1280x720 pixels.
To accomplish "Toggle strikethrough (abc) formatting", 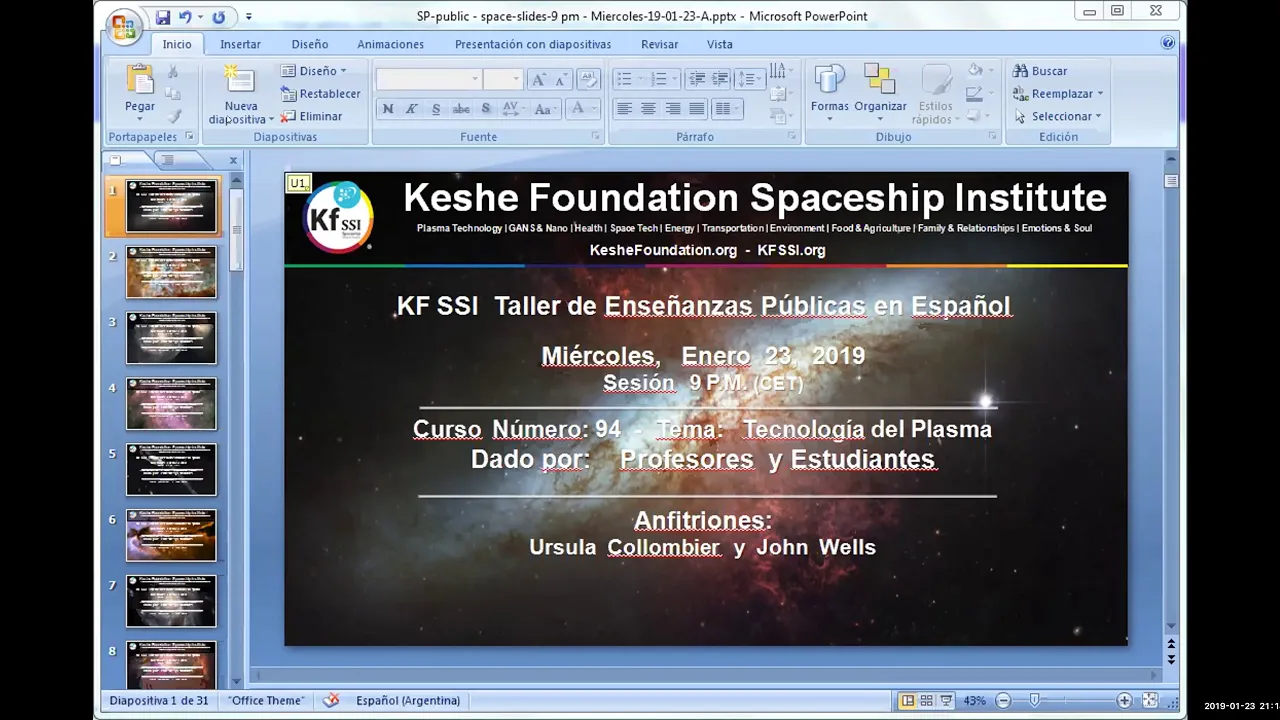I will [461, 109].
